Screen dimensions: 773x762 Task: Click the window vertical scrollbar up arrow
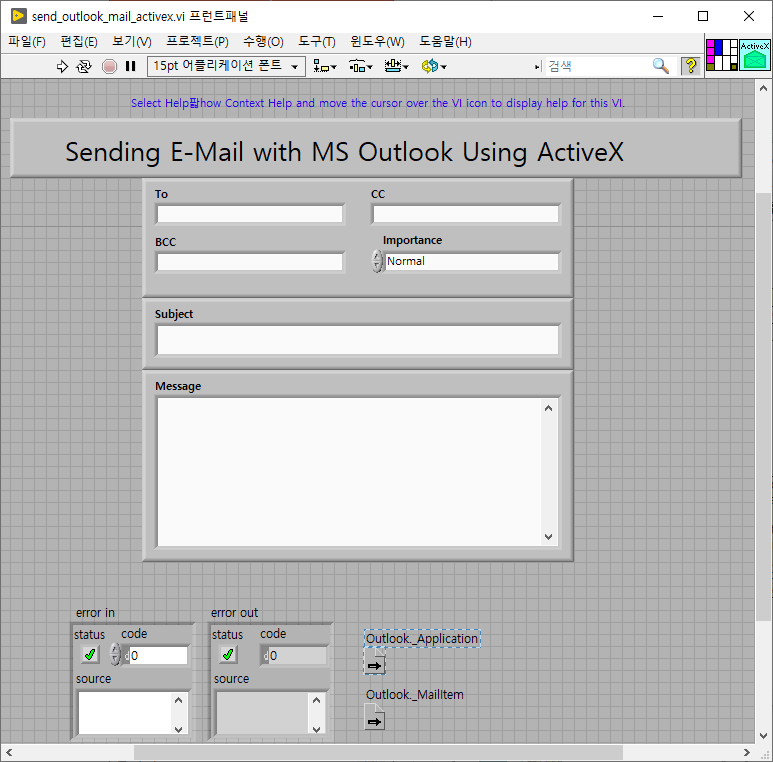[763, 88]
